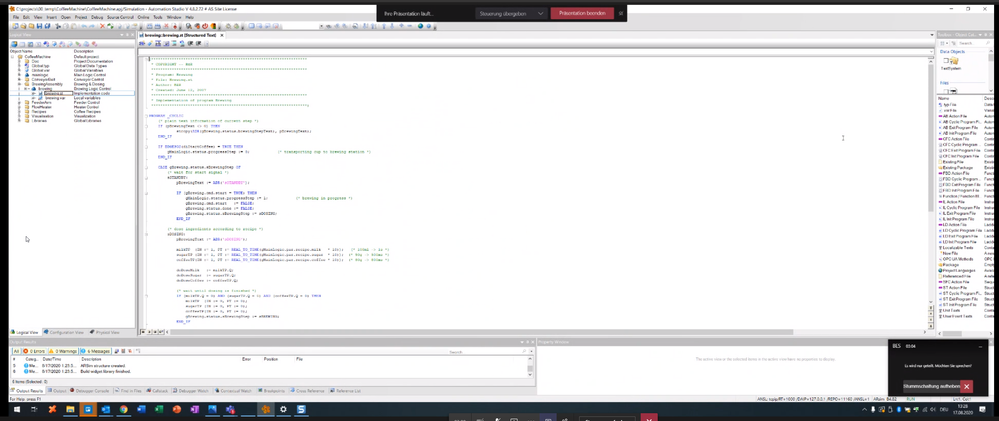Screen dimensions: 999x421
Task: Select the Logical View tab
Action: tap(24, 332)
